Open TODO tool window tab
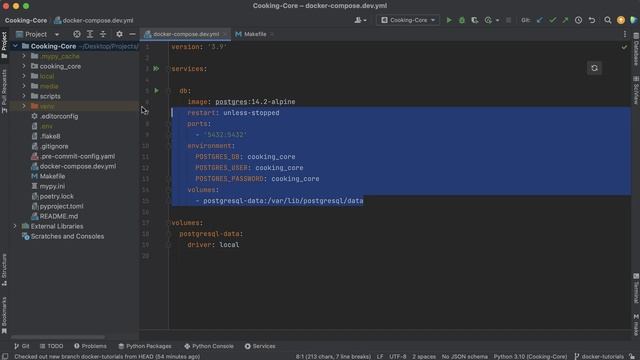This screenshot has width=640, height=360. 51,346
